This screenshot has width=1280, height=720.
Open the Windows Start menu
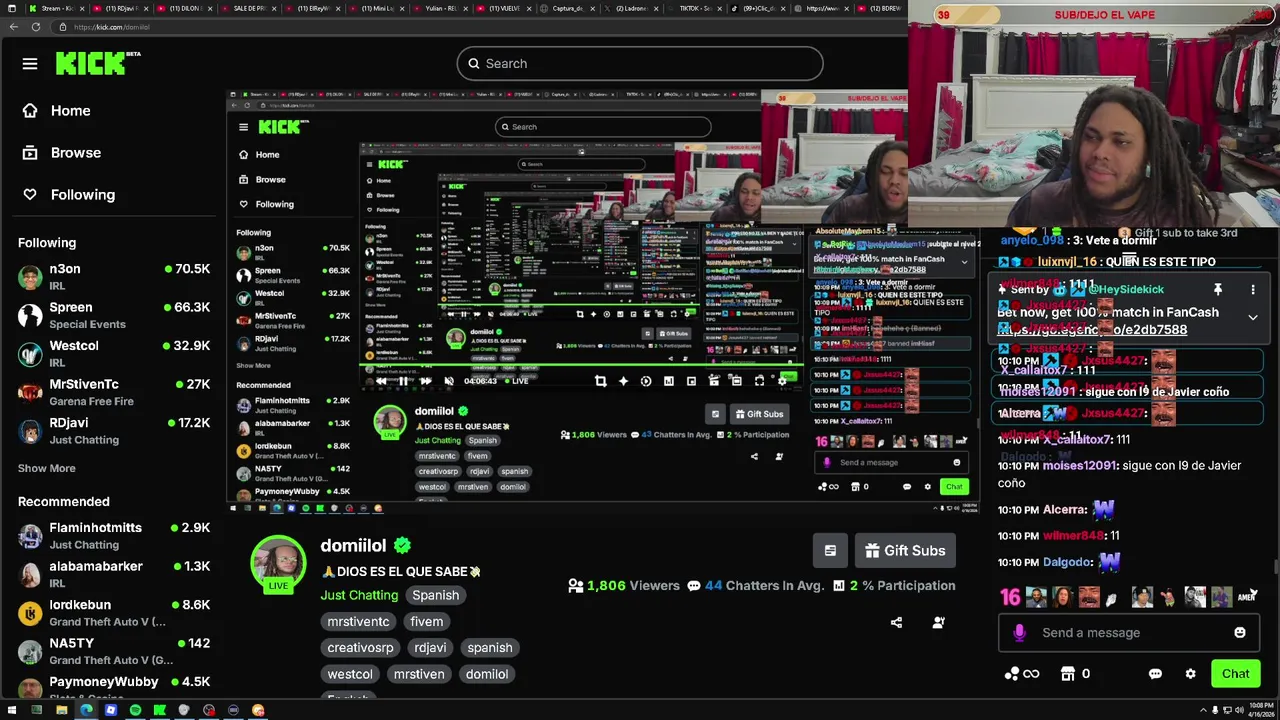(11, 711)
